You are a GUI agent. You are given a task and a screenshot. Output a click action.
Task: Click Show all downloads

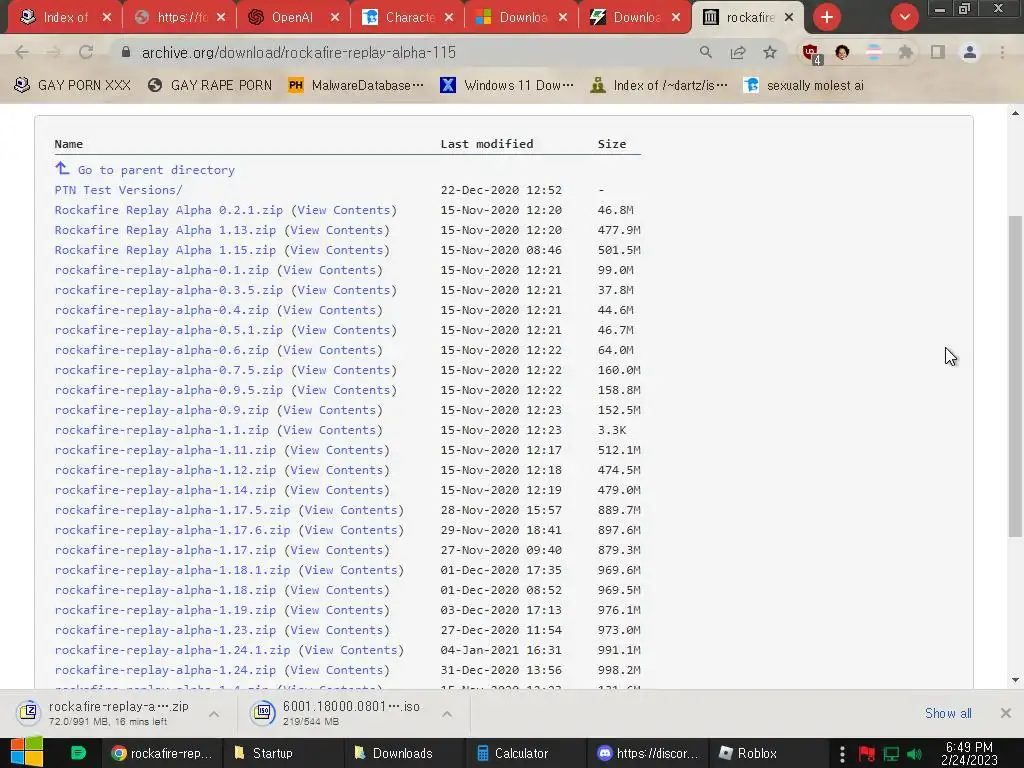pyautogui.click(x=948, y=713)
